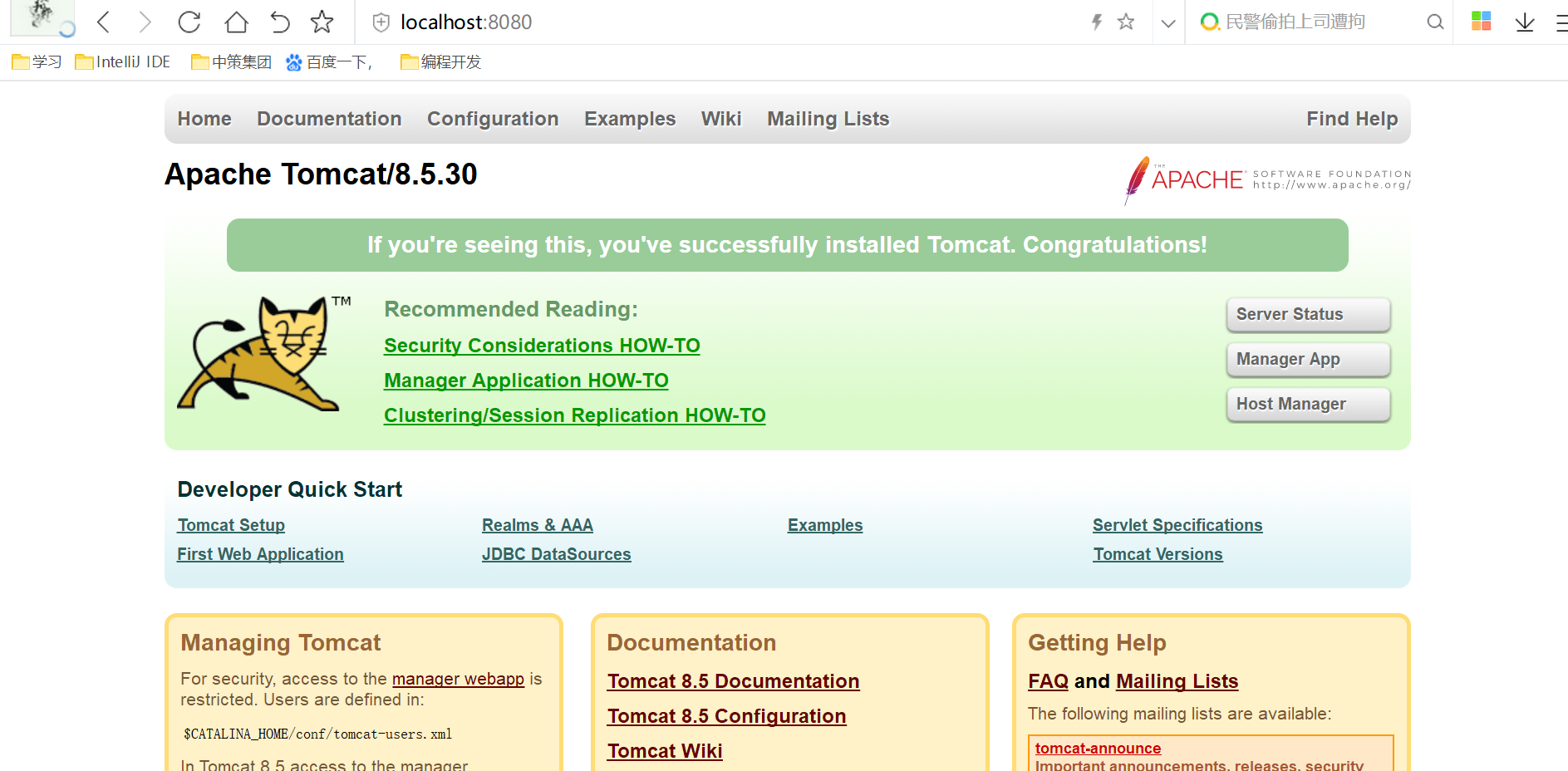Open Mailing Lists link under Getting Help

(x=1177, y=681)
